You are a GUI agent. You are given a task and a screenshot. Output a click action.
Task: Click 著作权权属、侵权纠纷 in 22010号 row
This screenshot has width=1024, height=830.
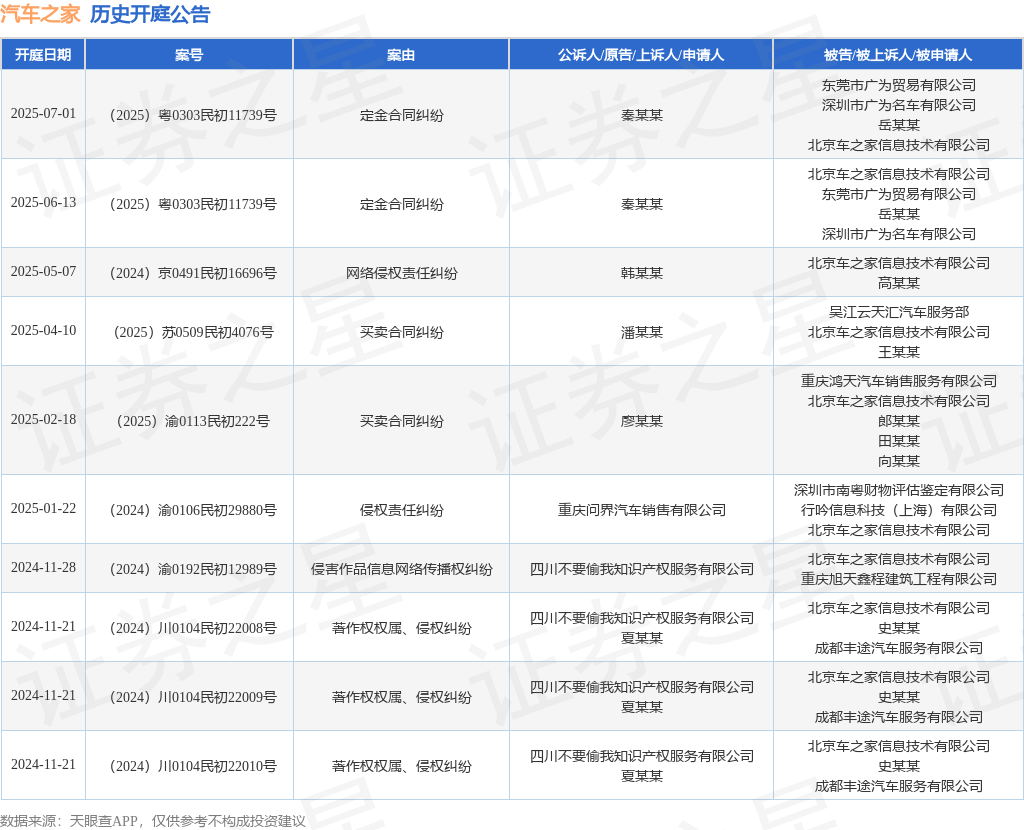(x=401, y=766)
